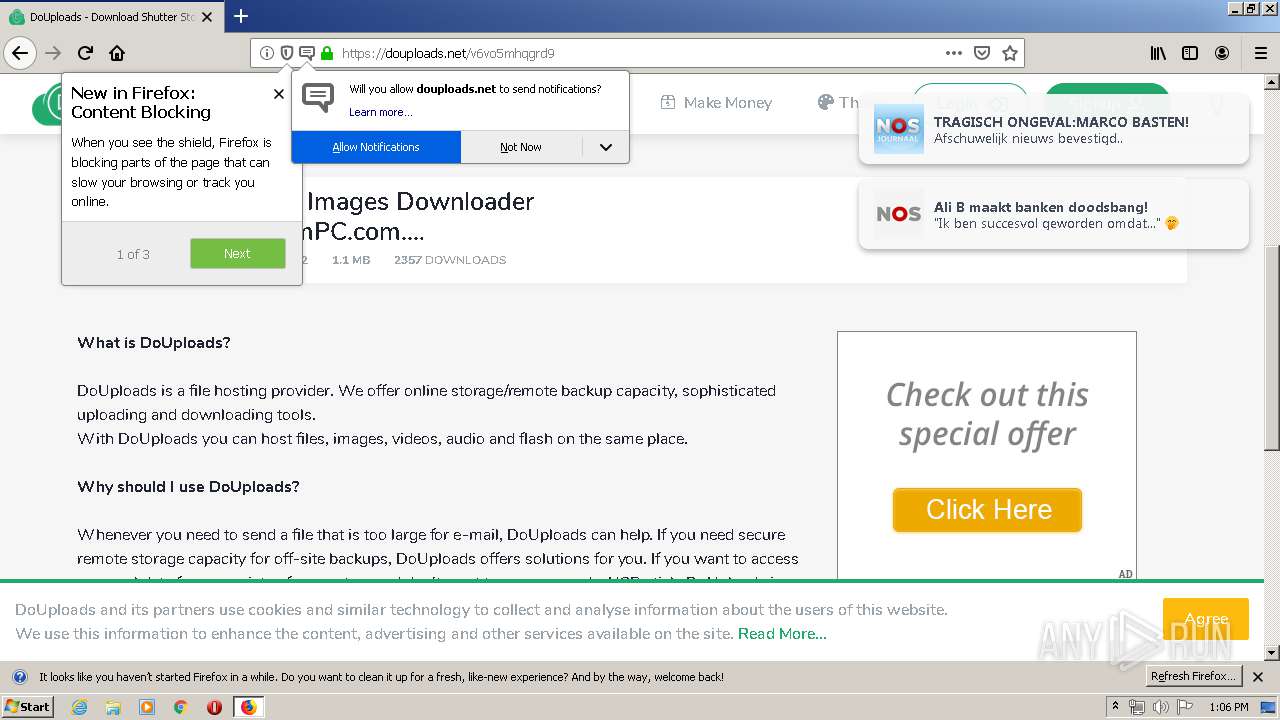Expand the Not Now dropdown arrow
The width and height of the screenshot is (1280, 720).
point(605,147)
